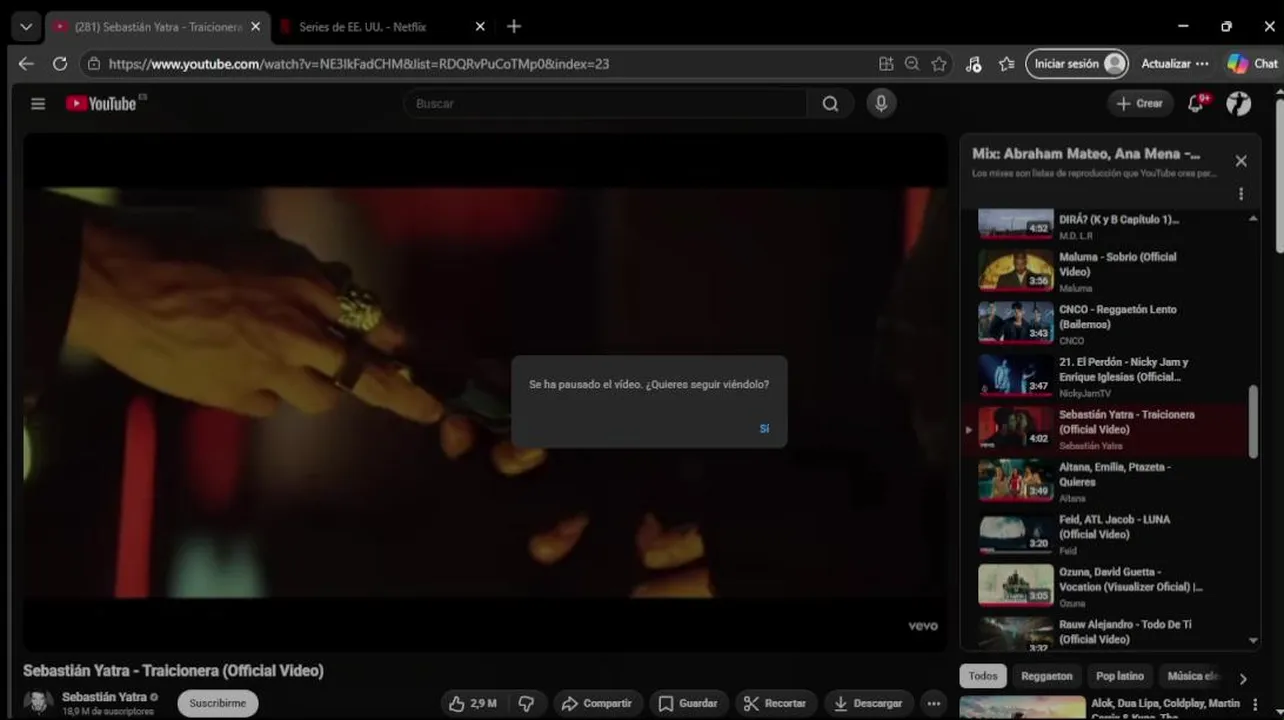
Task: Select the Música electrónica filter chip
Action: point(1192,676)
